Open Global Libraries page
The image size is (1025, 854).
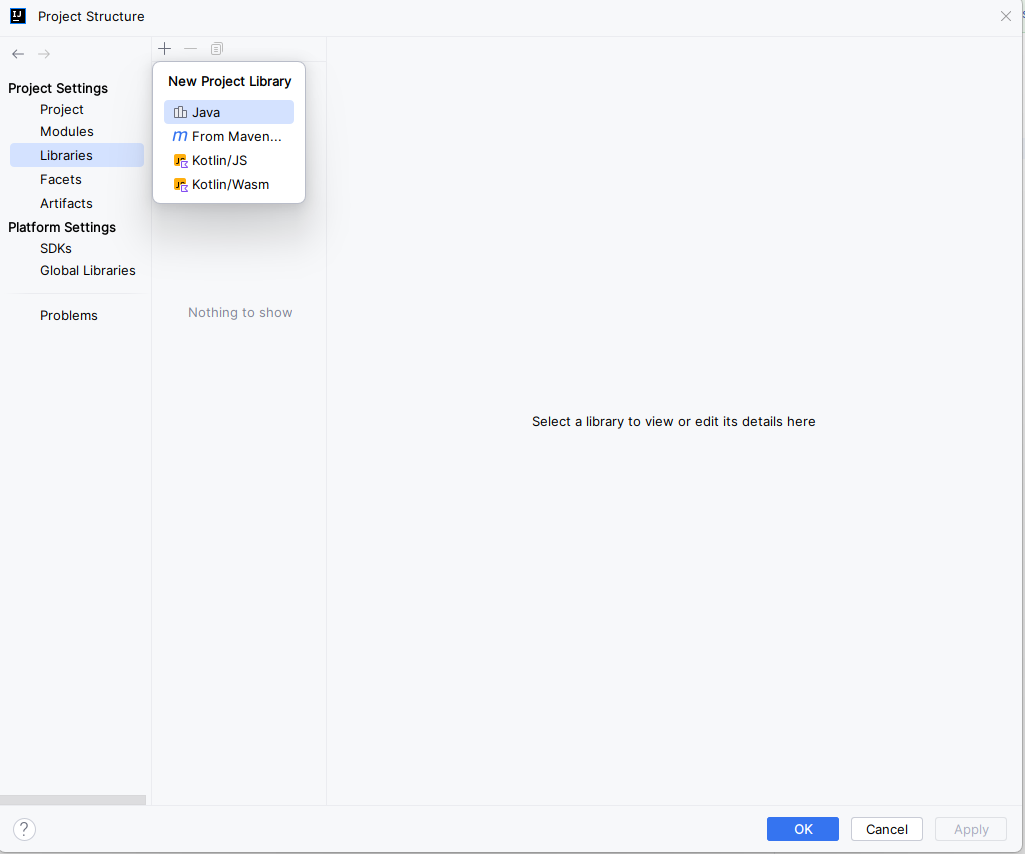point(88,270)
